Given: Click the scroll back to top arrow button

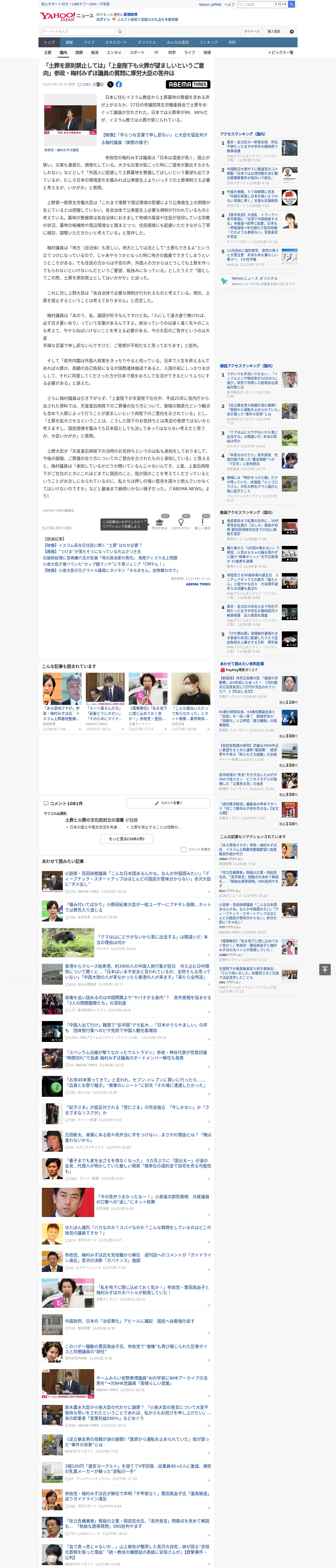Looking at the screenshot, I should 324,969.
